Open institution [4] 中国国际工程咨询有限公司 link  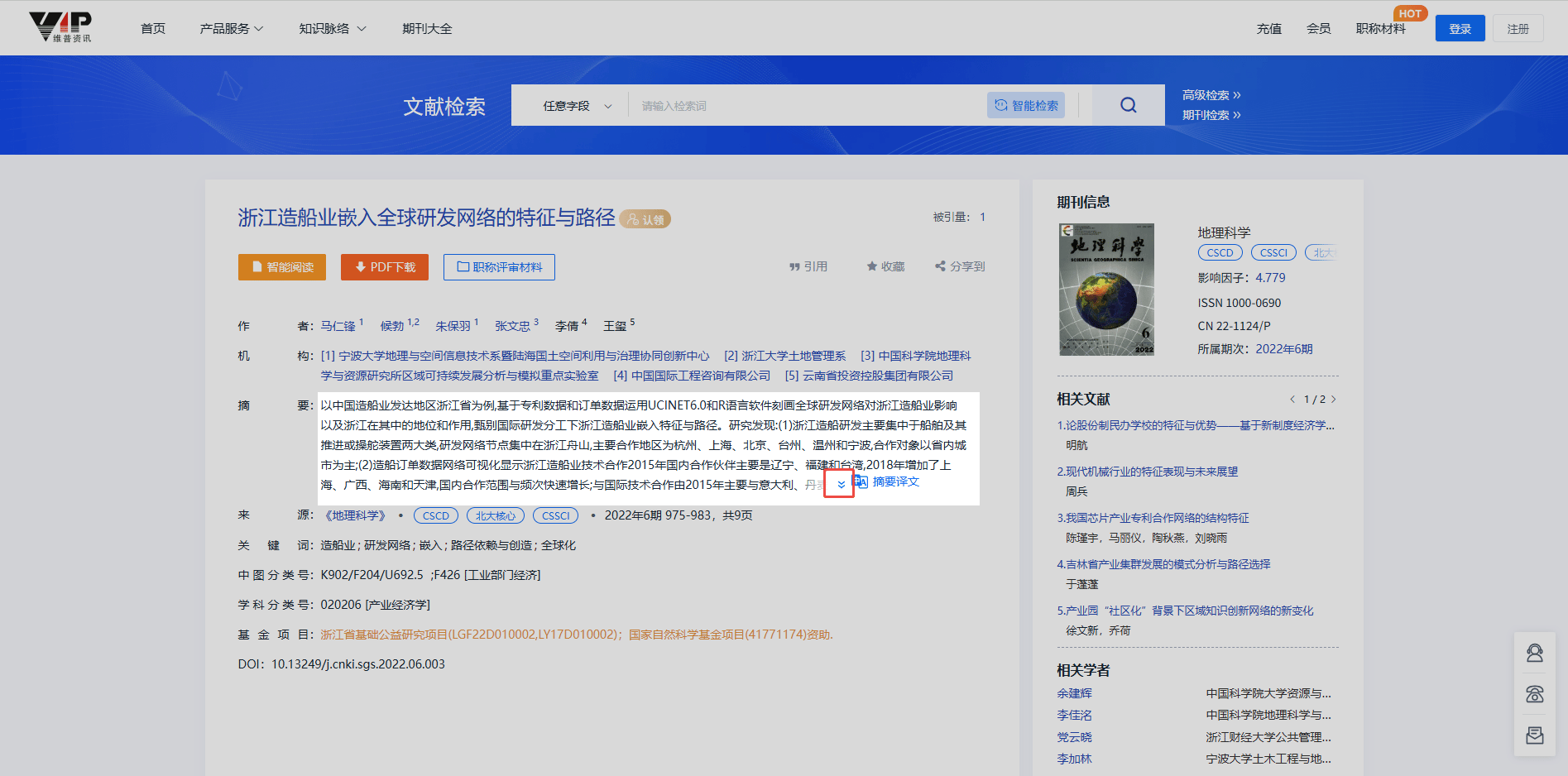tap(692, 376)
